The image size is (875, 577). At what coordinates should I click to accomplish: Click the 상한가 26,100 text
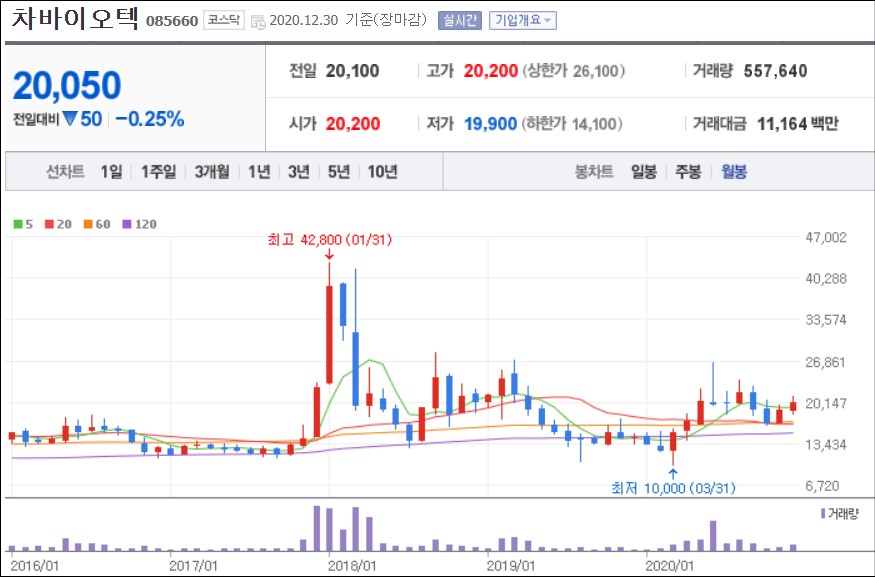click(574, 71)
